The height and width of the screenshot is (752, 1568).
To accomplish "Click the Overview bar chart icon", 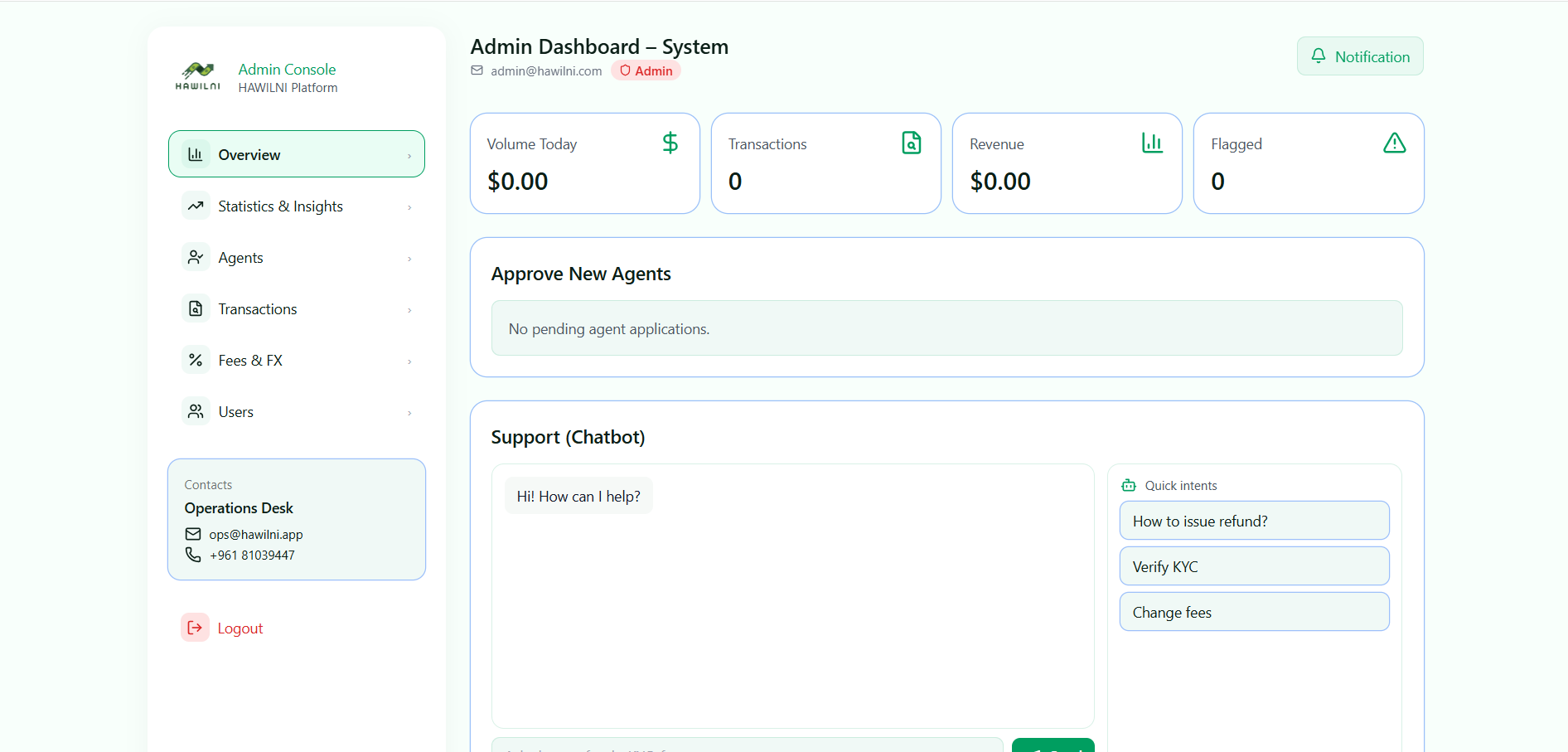I will (x=196, y=154).
